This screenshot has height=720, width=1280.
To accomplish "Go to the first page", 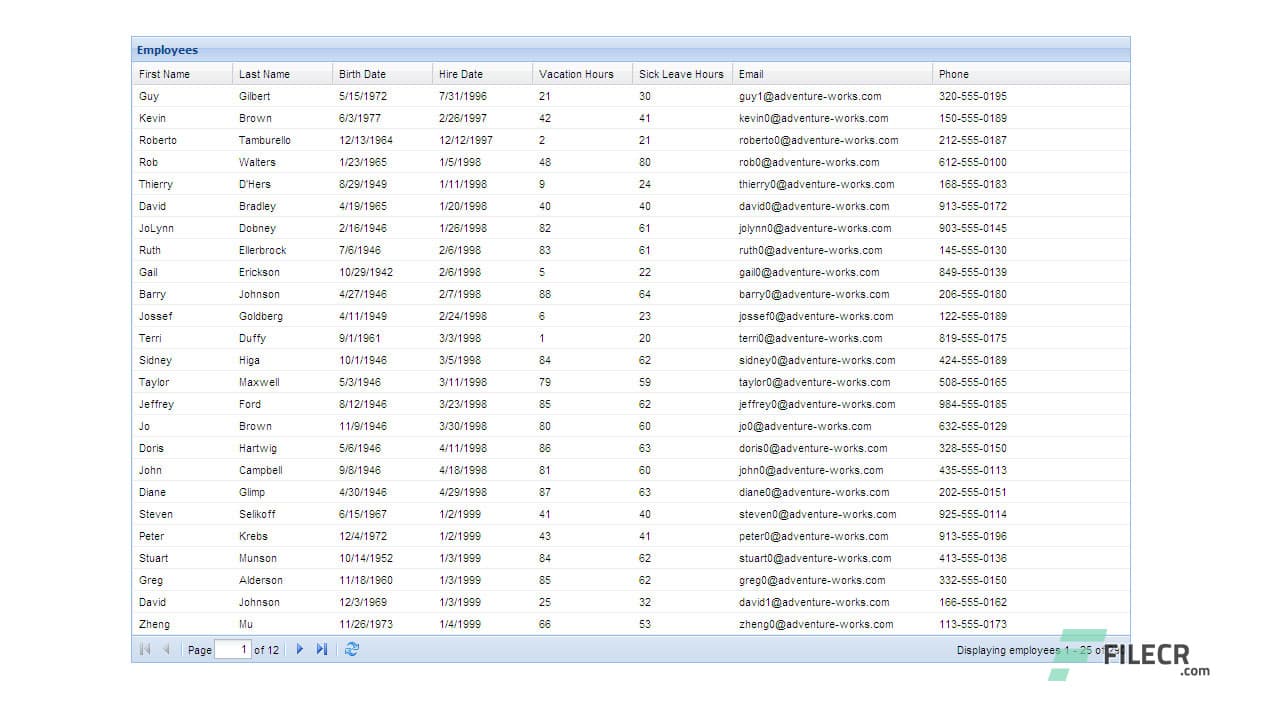I will tap(144, 649).
